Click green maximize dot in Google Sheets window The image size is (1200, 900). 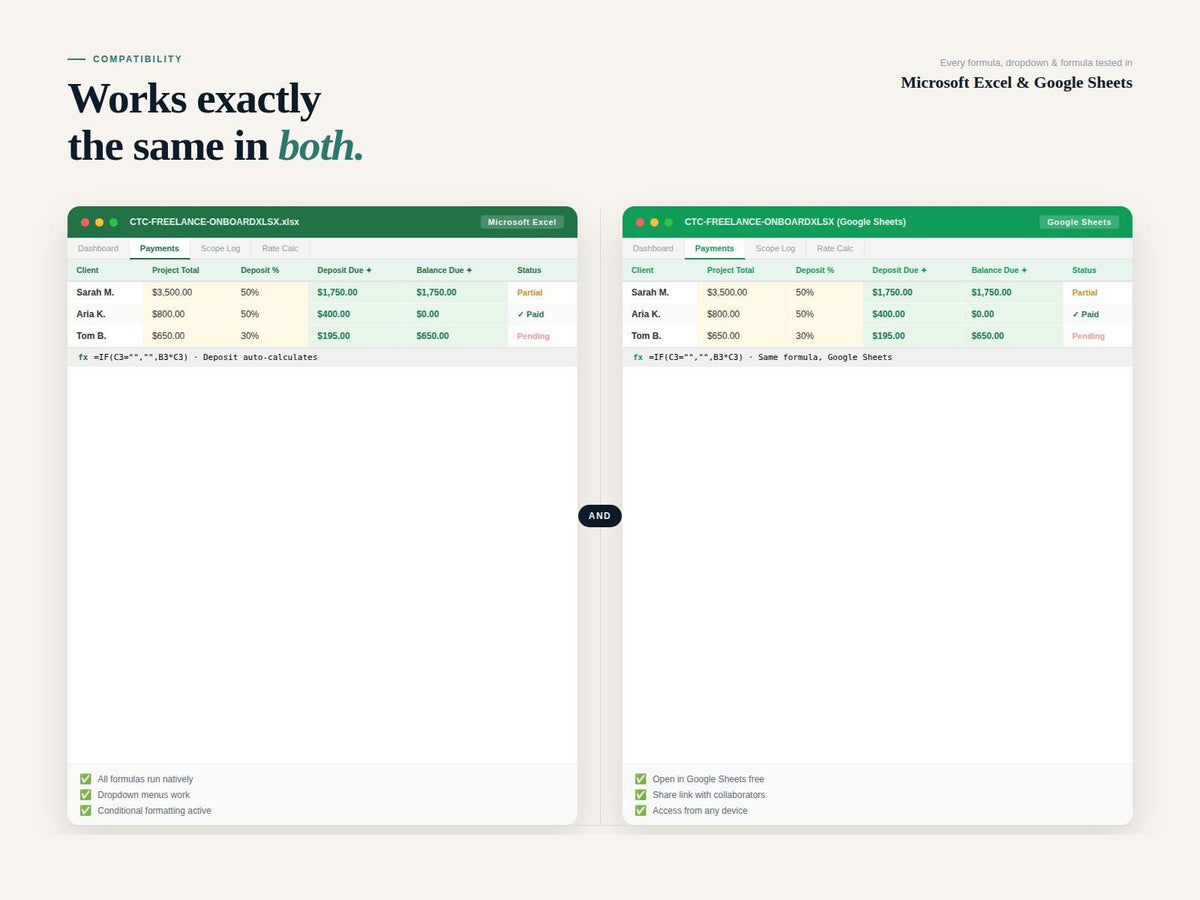pos(668,222)
